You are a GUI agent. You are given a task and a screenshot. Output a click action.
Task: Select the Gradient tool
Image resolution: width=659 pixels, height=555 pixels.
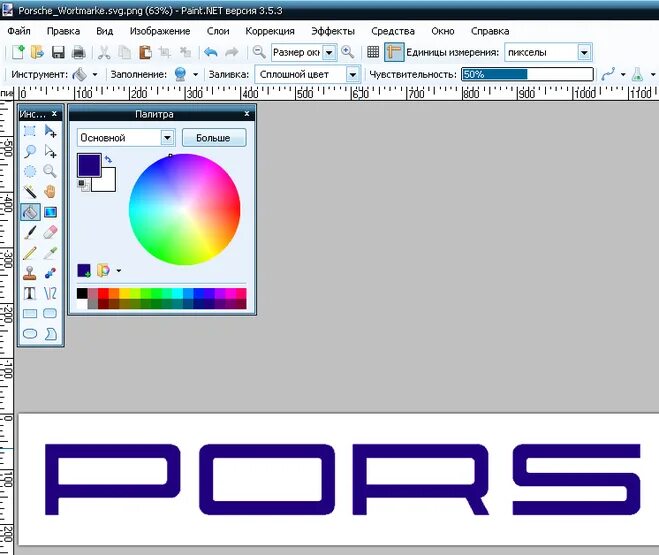50,212
